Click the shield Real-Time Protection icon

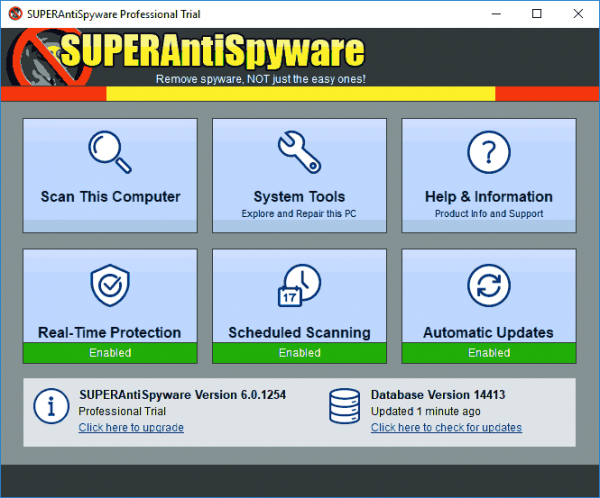pos(110,285)
